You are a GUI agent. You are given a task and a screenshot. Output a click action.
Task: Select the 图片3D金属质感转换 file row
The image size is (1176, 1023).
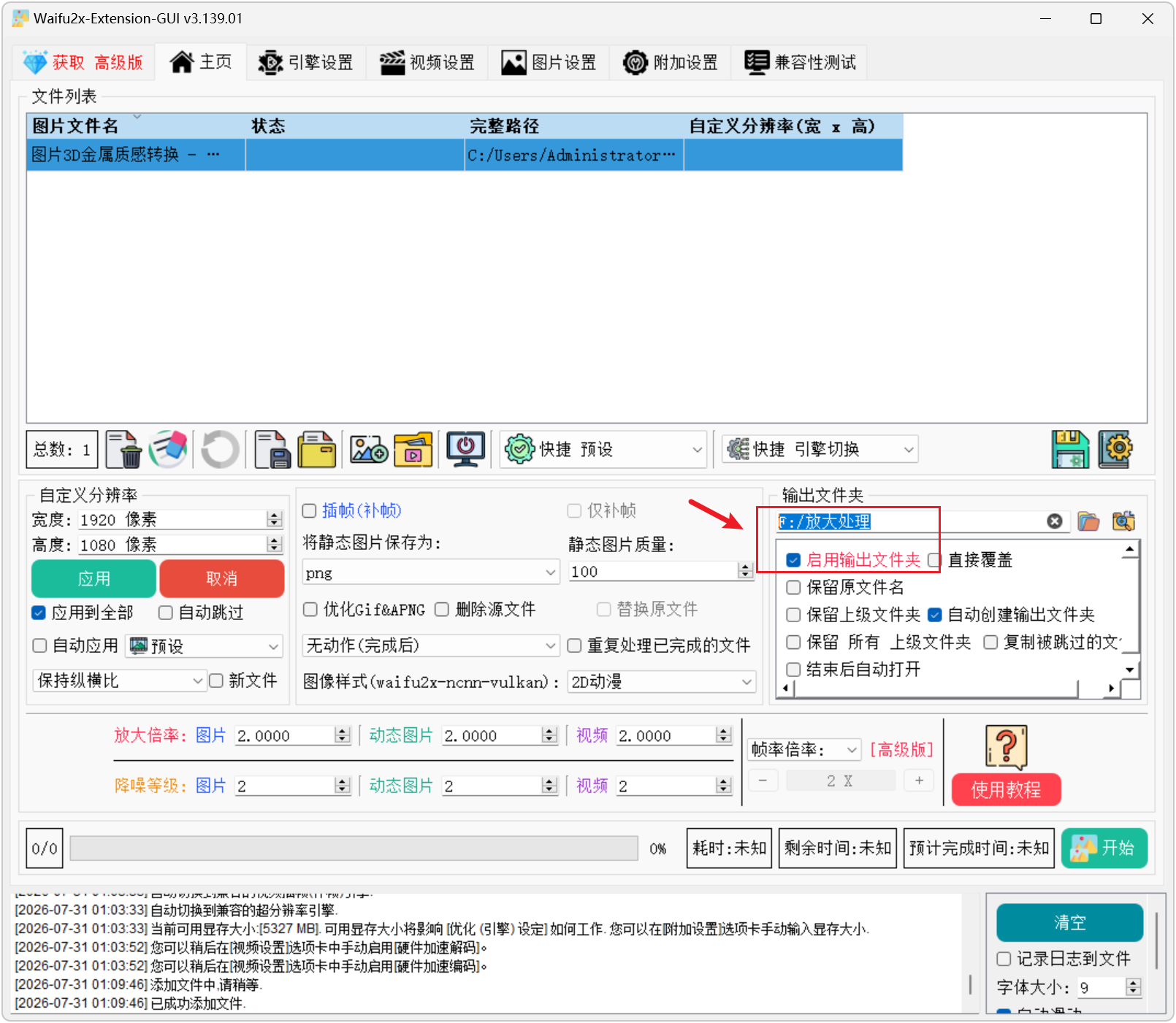[465, 155]
